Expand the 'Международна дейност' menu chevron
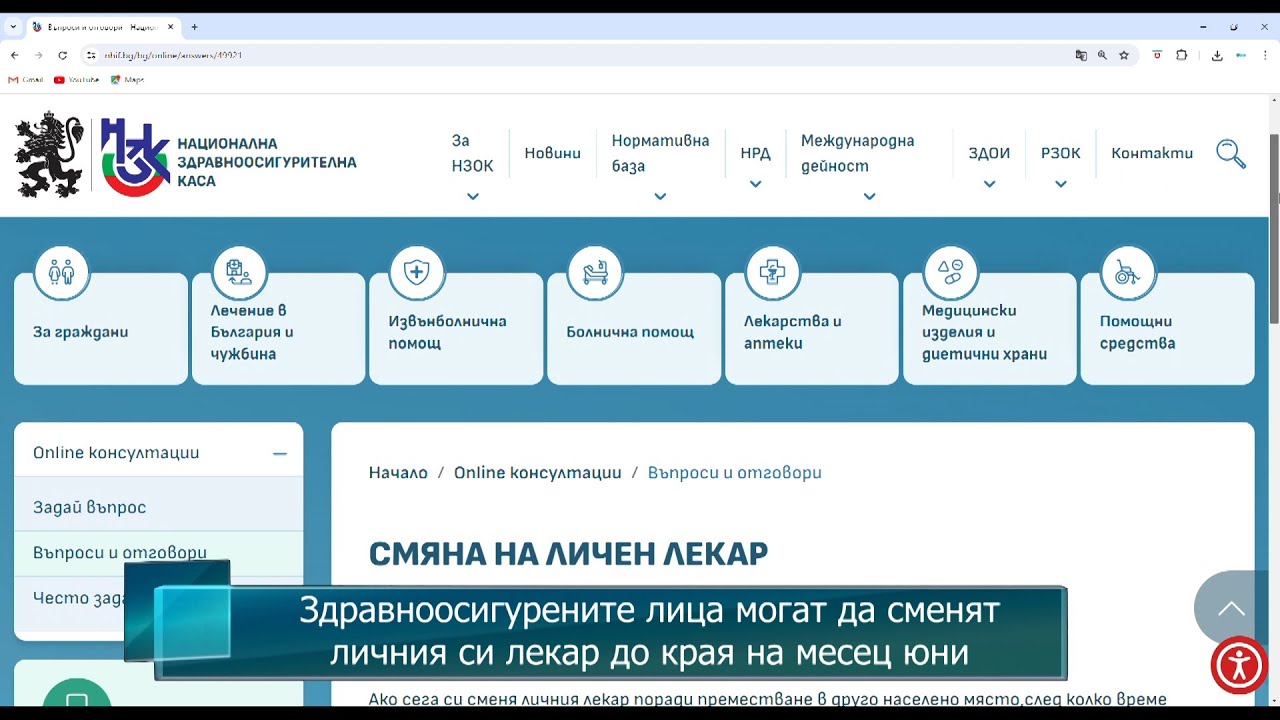The width and height of the screenshot is (1280, 720). point(869,196)
